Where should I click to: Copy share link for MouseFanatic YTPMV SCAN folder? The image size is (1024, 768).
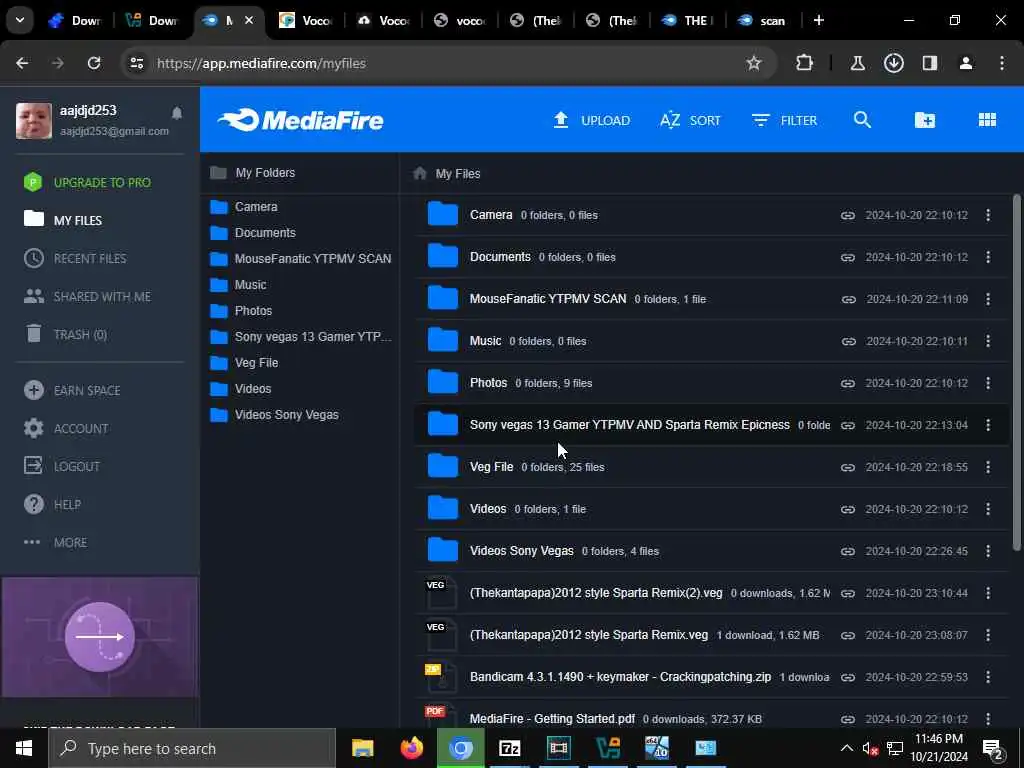(x=848, y=299)
